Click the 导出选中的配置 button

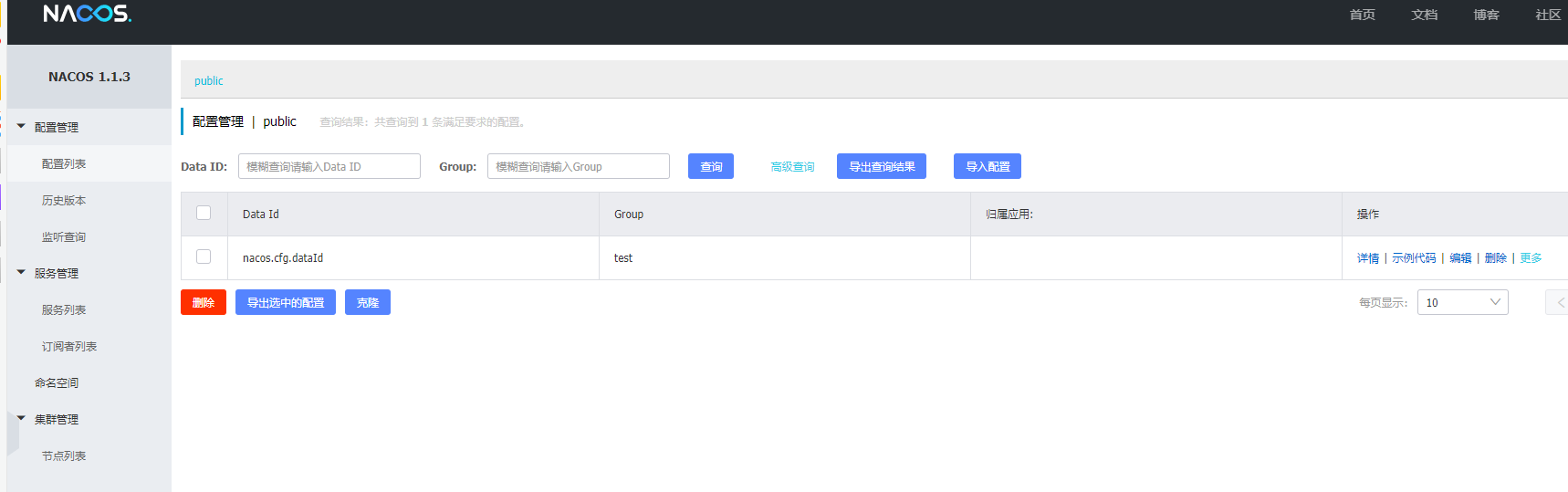pyautogui.click(x=286, y=302)
